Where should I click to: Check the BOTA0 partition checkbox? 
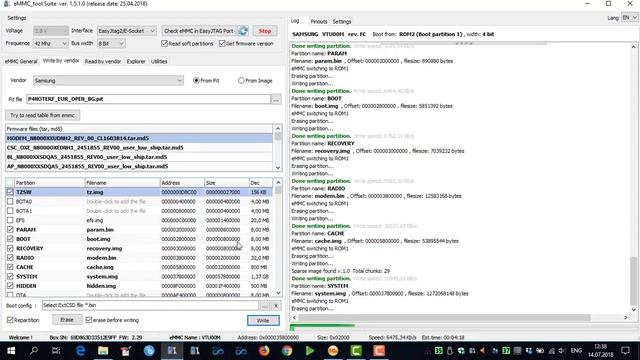(x=10, y=201)
